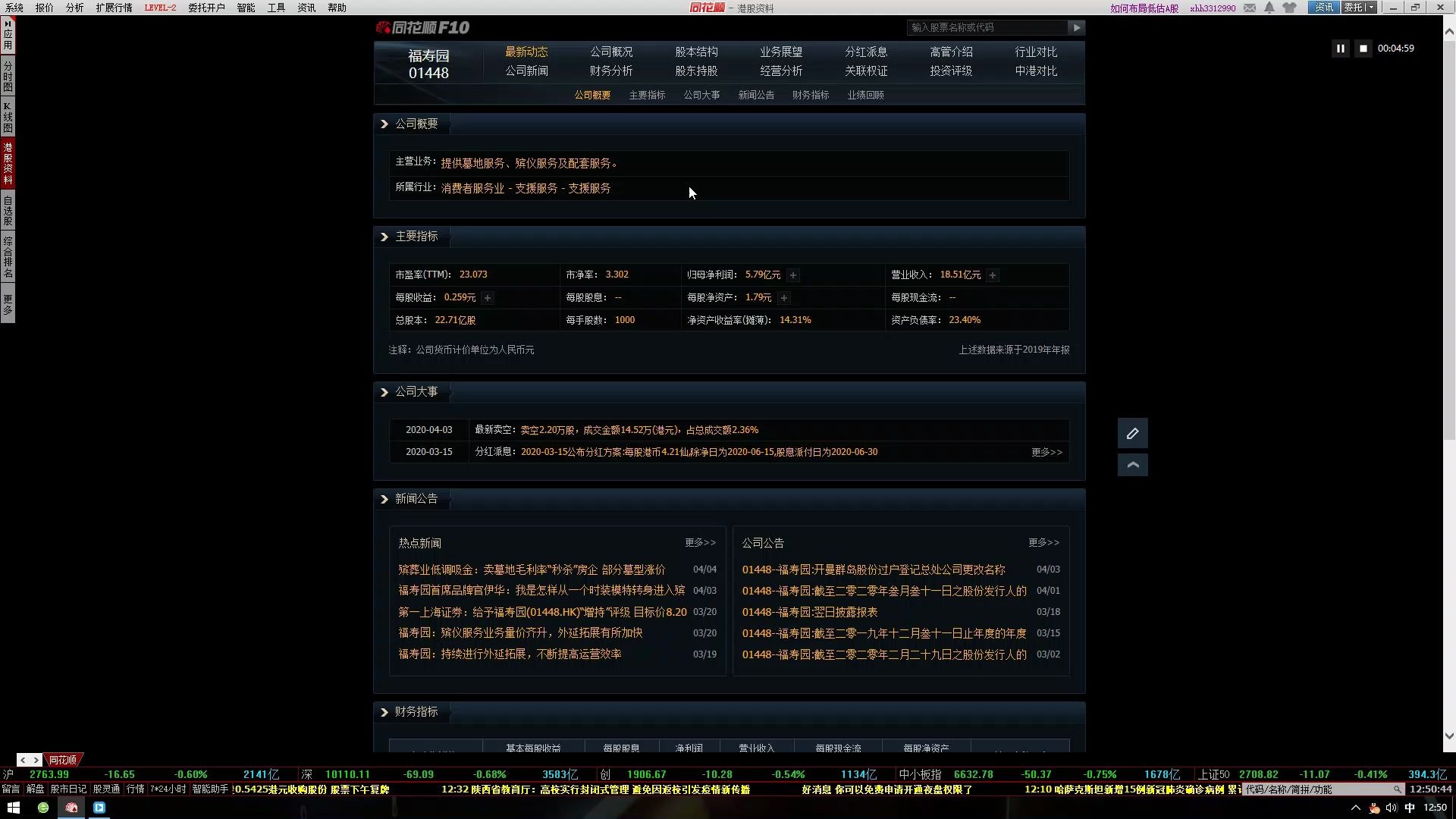This screenshot has height=819, width=1456.
Task: Open the 财务分析 tab
Action: point(611,71)
